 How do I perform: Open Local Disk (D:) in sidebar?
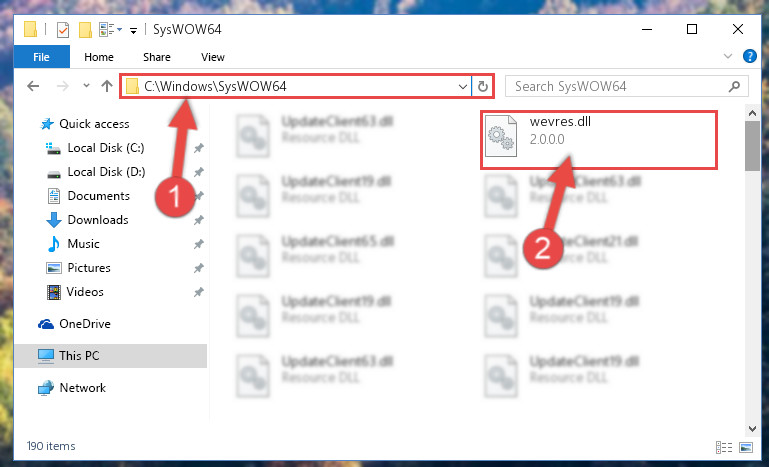click(x=106, y=172)
